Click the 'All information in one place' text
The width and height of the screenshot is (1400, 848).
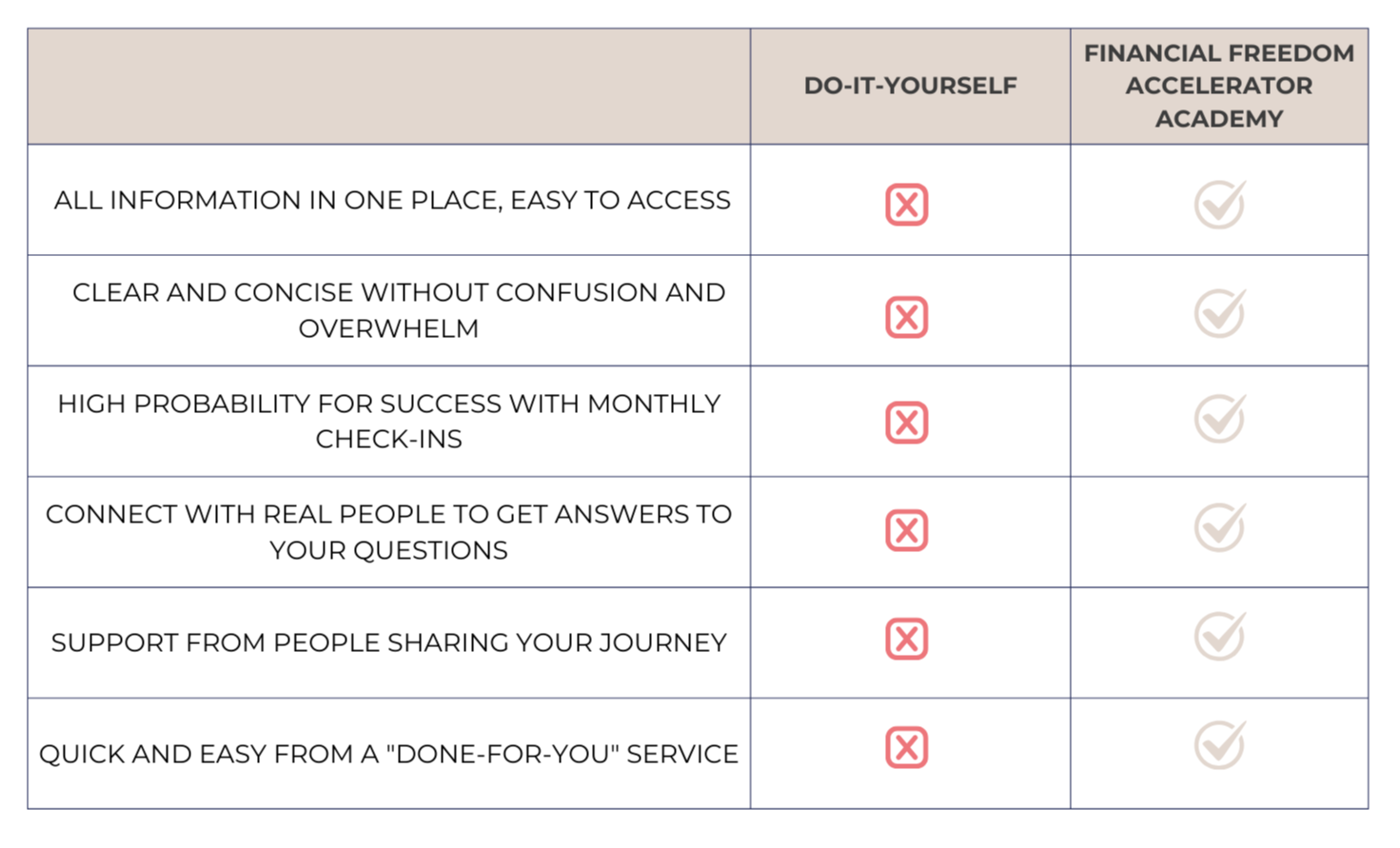(392, 200)
